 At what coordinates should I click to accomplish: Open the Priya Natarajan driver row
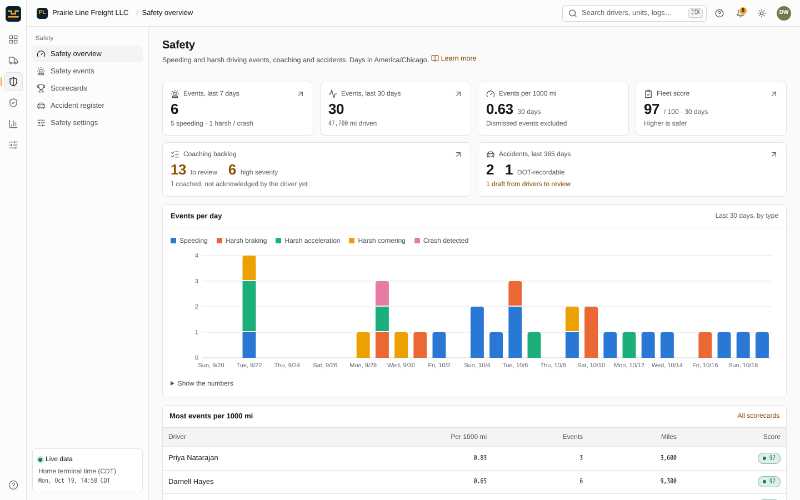(x=474, y=458)
